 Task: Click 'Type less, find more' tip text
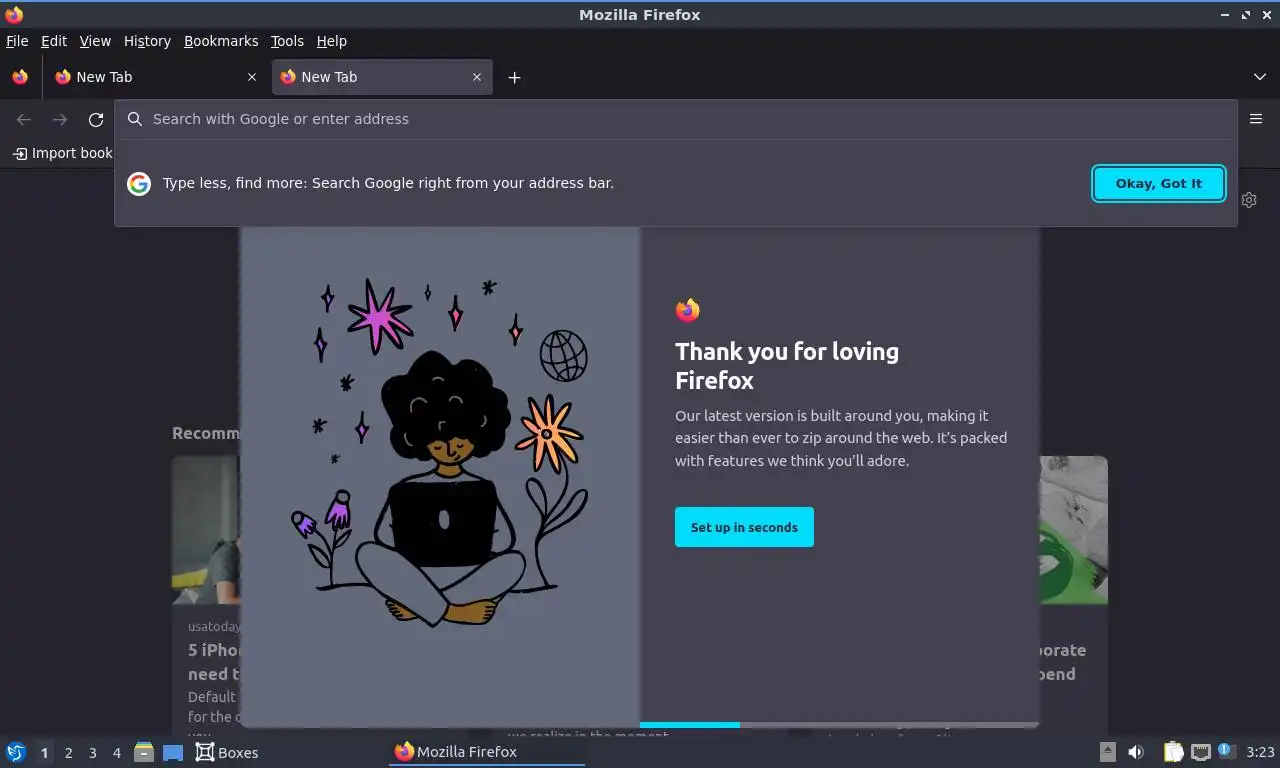(x=388, y=183)
